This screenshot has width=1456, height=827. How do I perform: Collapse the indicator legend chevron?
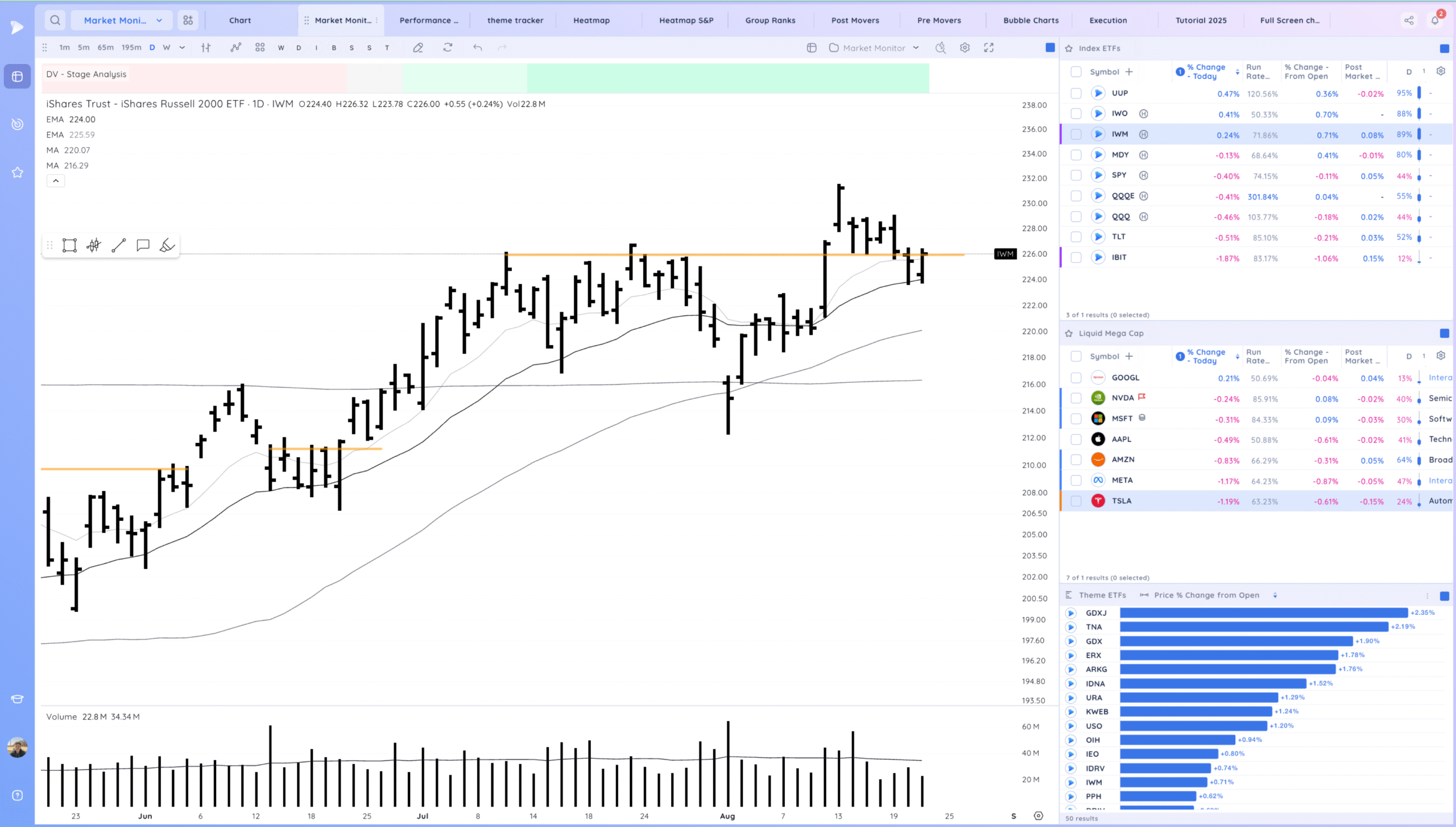tap(56, 181)
